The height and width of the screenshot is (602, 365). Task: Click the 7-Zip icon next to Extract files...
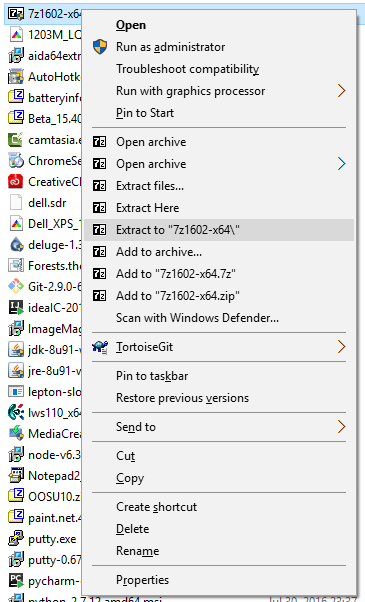[x=99, y=186]
